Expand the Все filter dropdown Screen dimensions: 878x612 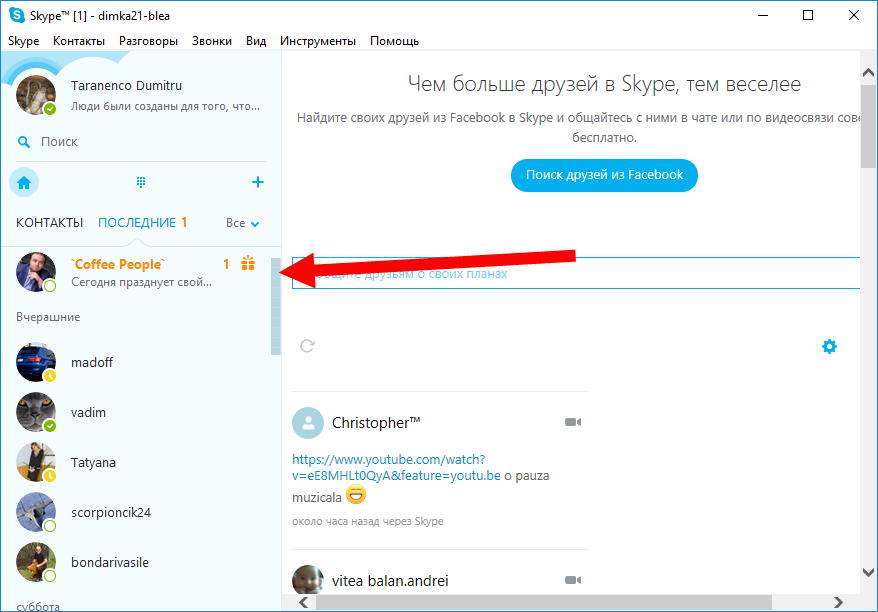(242, 223)
